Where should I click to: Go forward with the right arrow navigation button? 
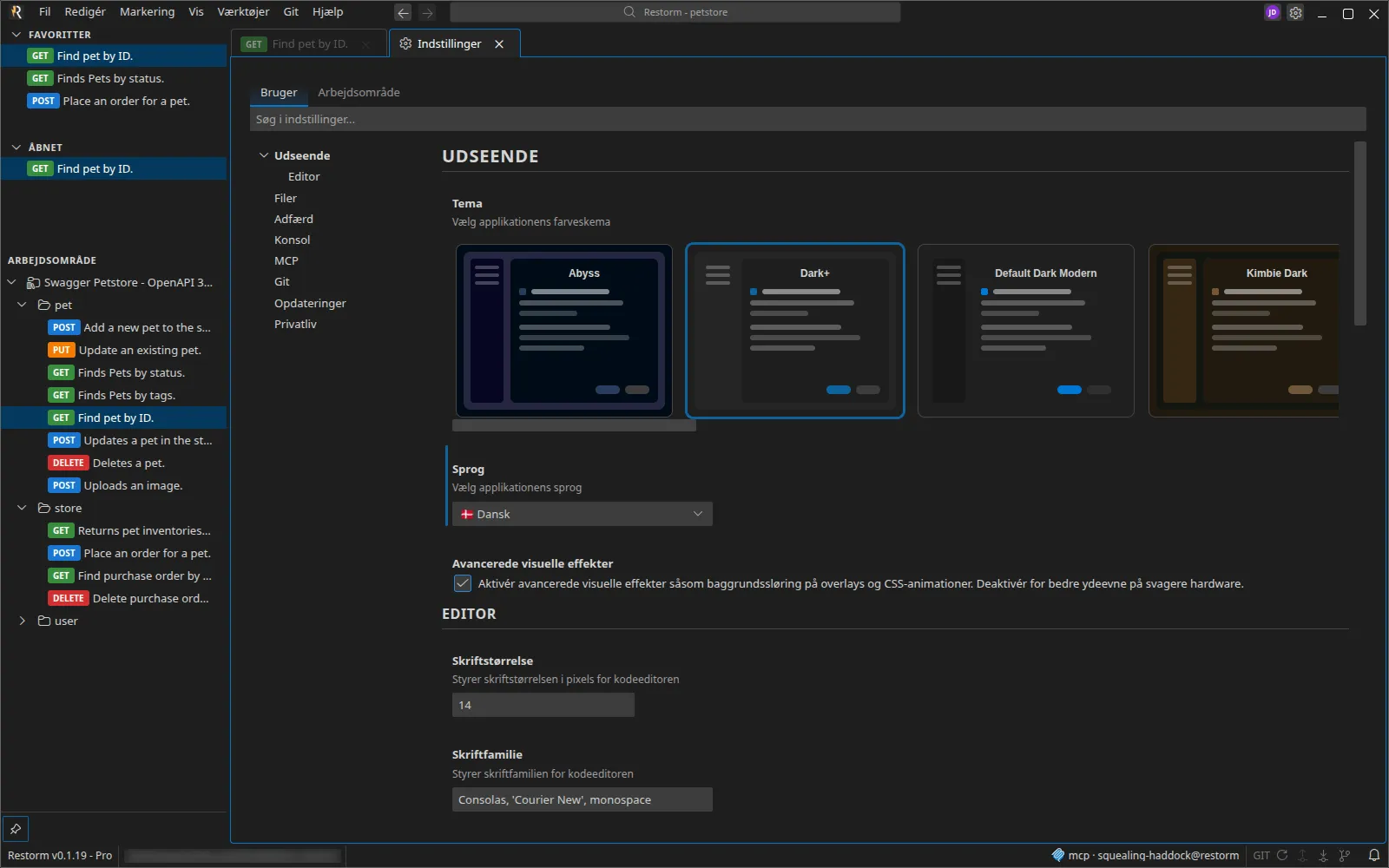point(427,12)
